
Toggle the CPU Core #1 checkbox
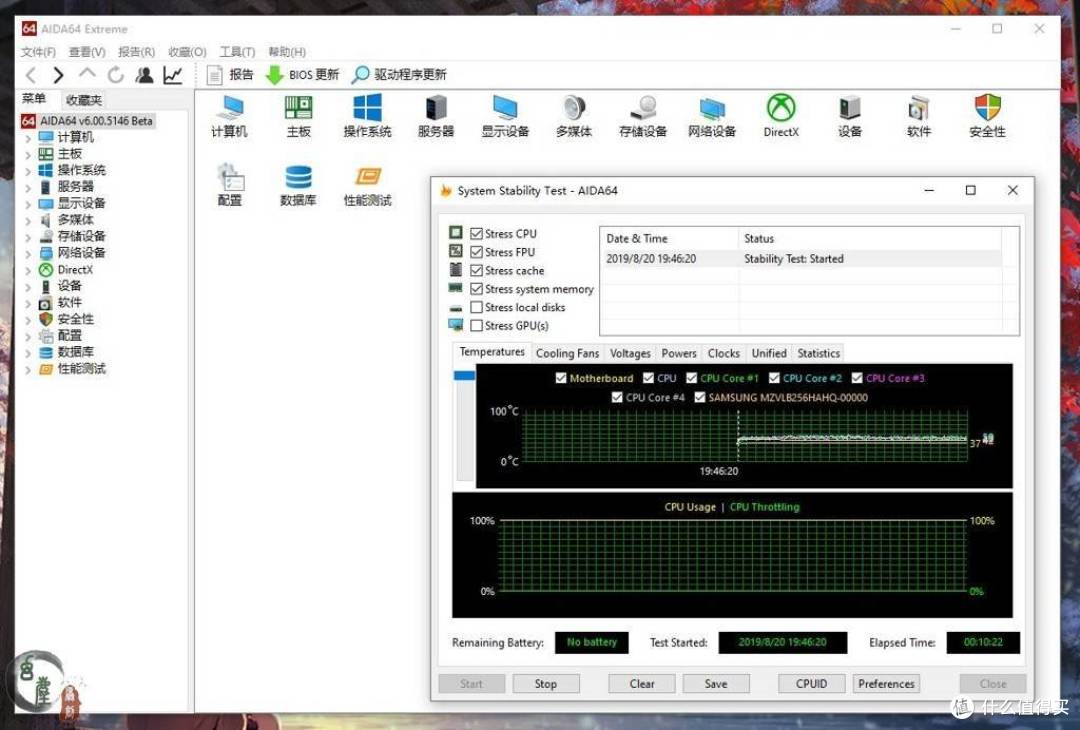click(692, 378)
